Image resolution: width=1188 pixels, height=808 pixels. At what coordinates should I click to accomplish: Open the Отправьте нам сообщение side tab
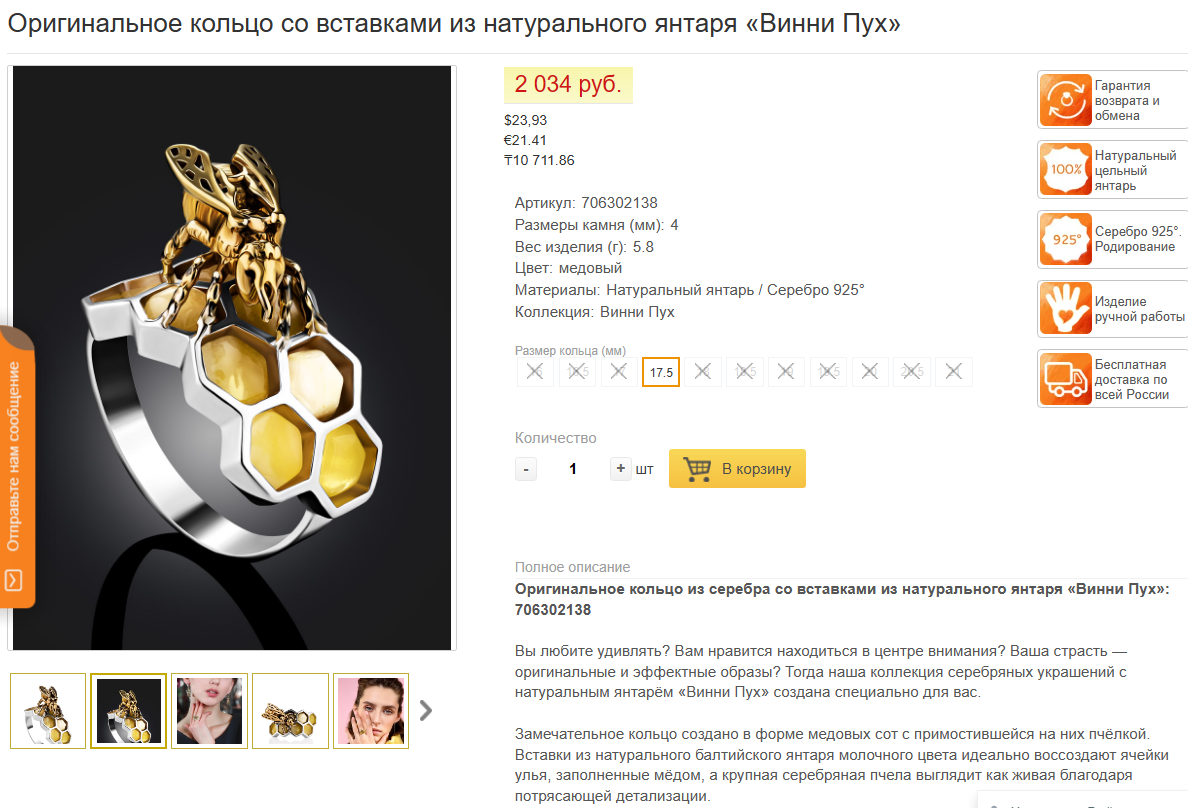tap(17, 466)
